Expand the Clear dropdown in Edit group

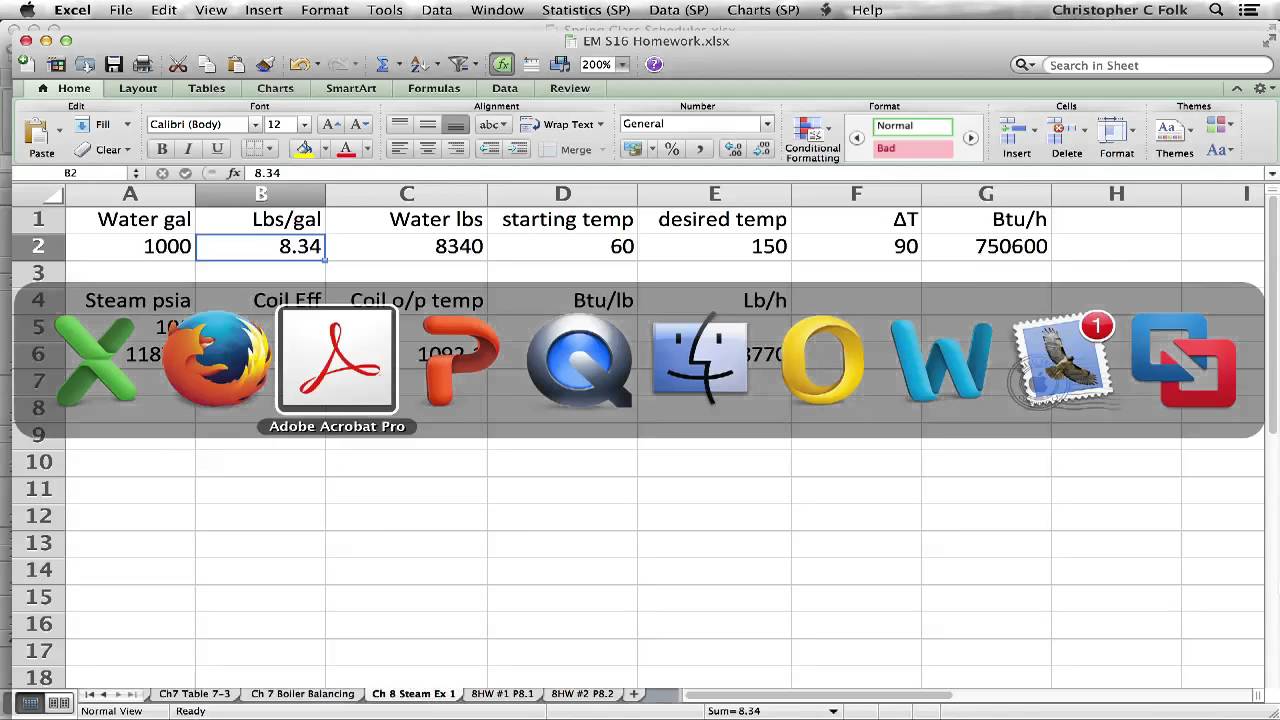coord(127,150)
